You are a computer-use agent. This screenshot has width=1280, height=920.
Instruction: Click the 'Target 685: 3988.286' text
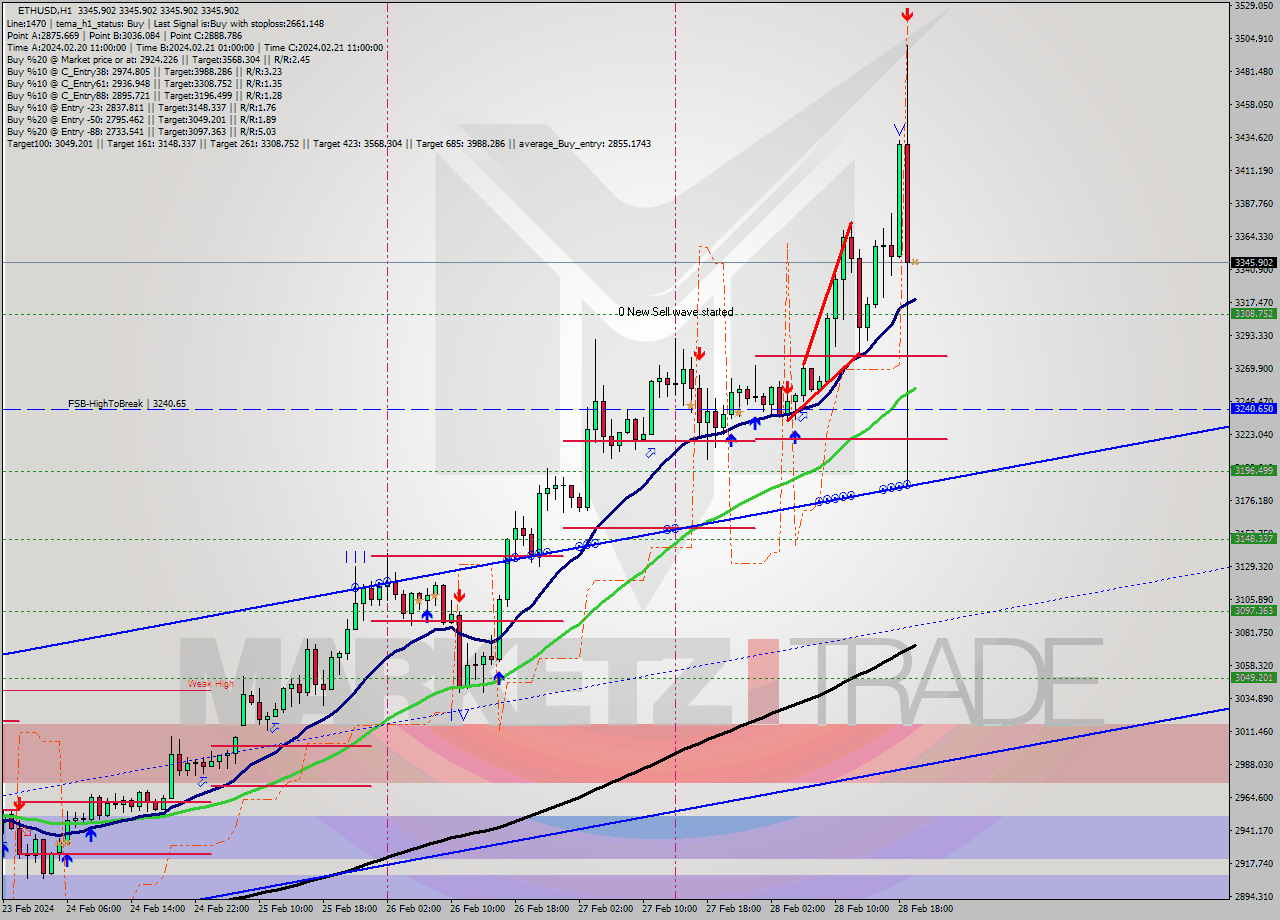(461, 143)
